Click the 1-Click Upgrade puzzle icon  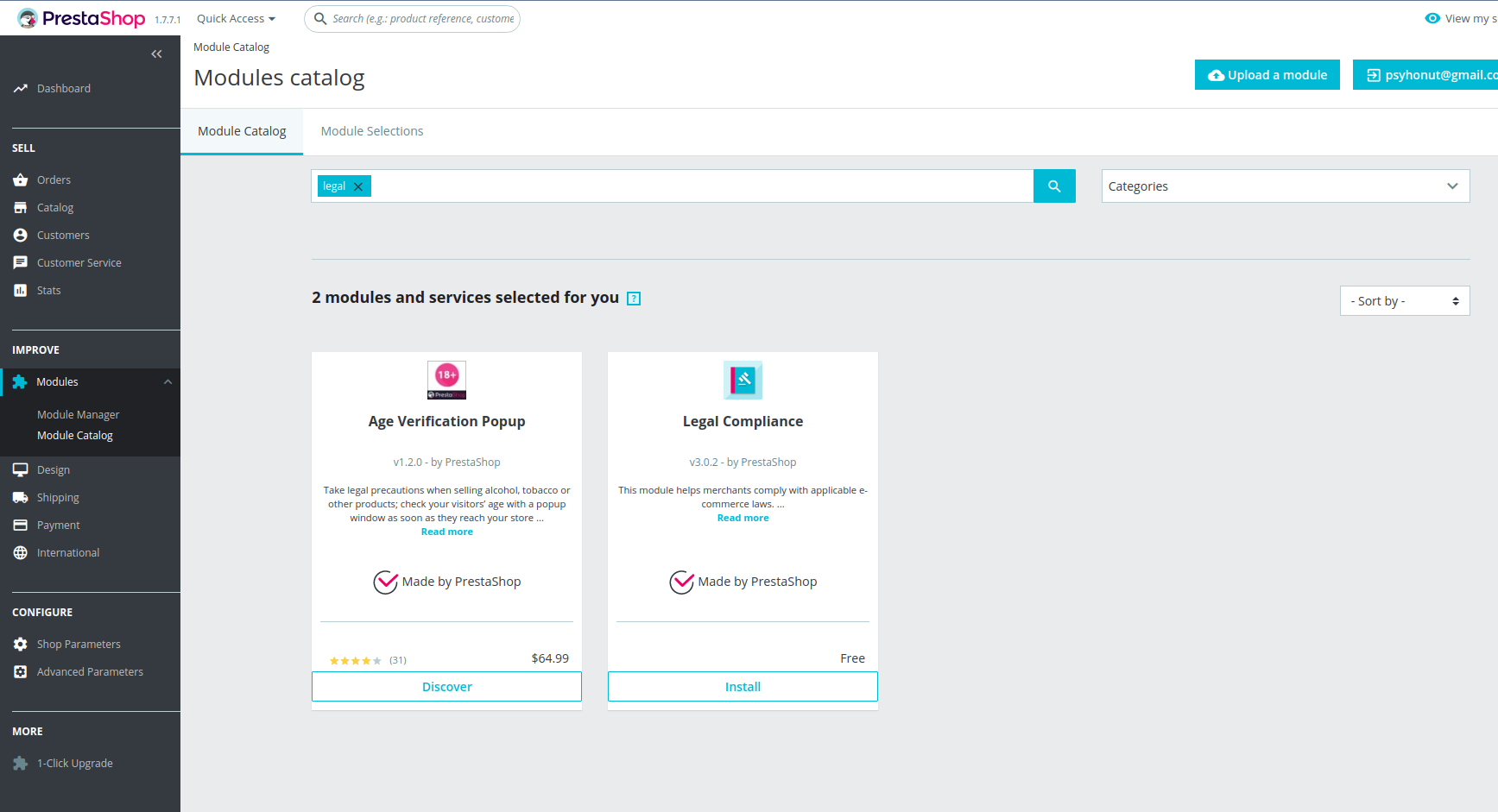[21, 764]
